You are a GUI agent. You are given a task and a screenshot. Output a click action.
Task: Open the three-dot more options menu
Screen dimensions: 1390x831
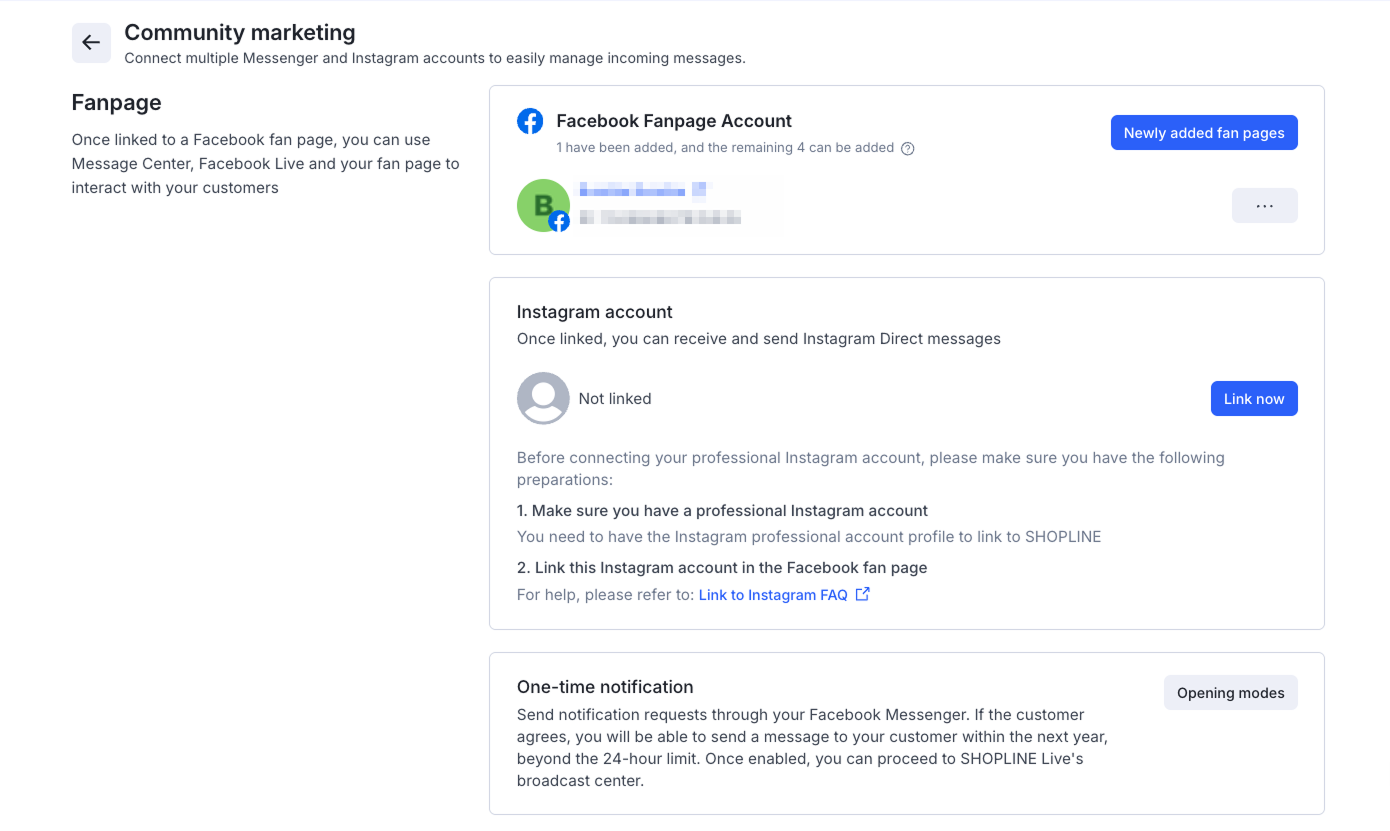point(1264,206)
